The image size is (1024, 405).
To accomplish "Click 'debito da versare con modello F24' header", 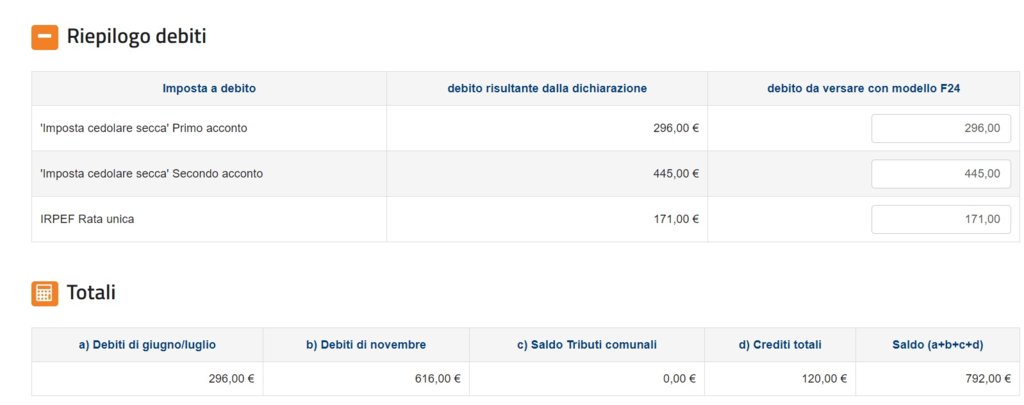I will point(863,89).
